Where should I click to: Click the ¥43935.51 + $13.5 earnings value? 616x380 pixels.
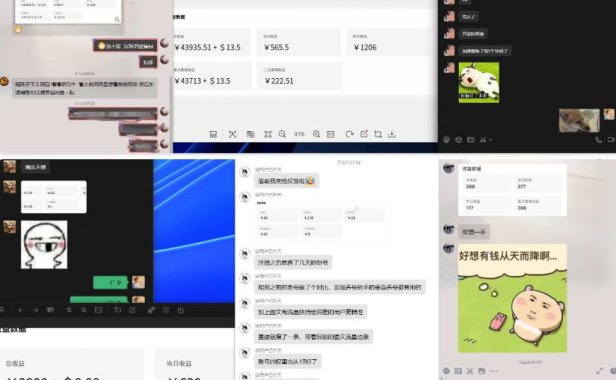point(207,47)
